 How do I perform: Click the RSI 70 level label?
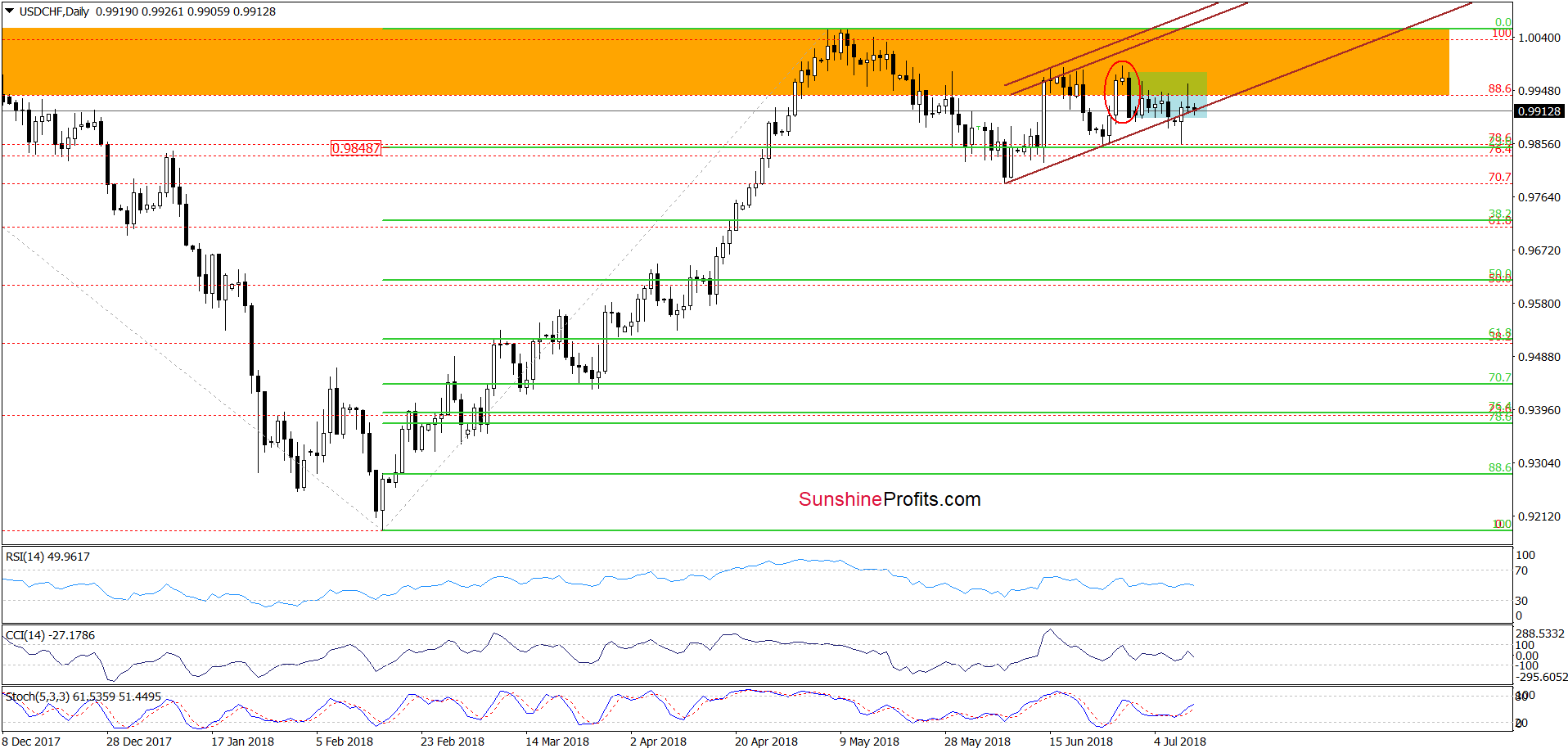point(1522,570)
